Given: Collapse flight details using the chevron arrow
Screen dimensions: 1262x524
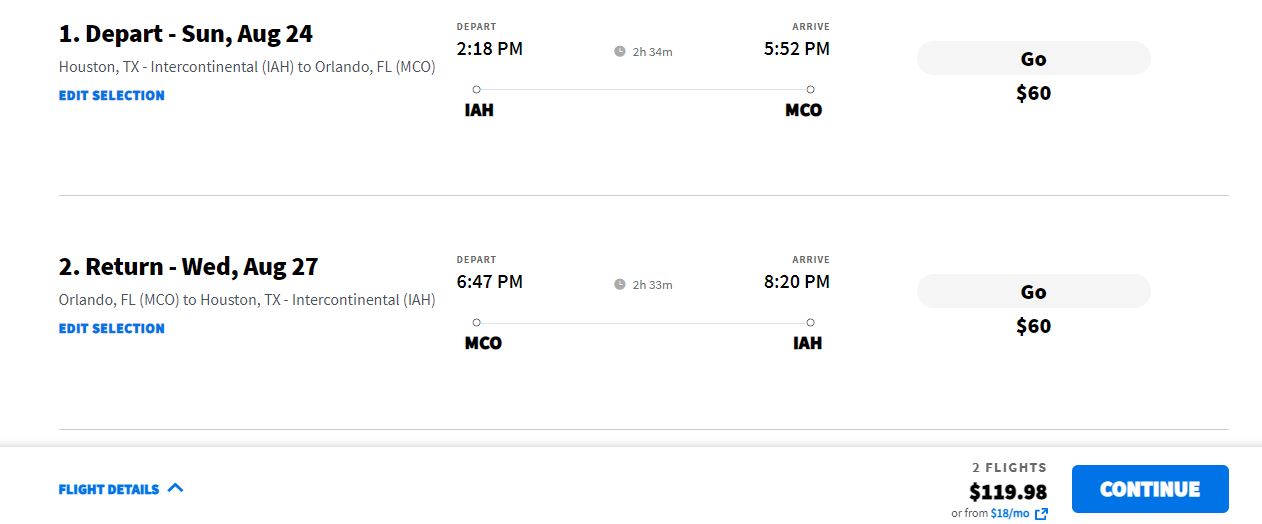Looking at the screenshot, I should [x=176, y=488].
